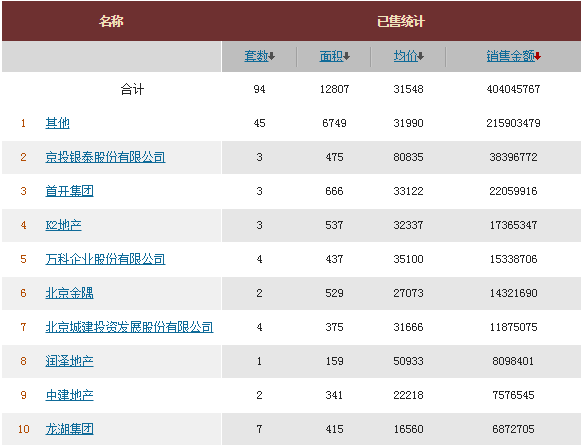
Task: Click the sort arrow next to 均价
Action: pos(421,56)
